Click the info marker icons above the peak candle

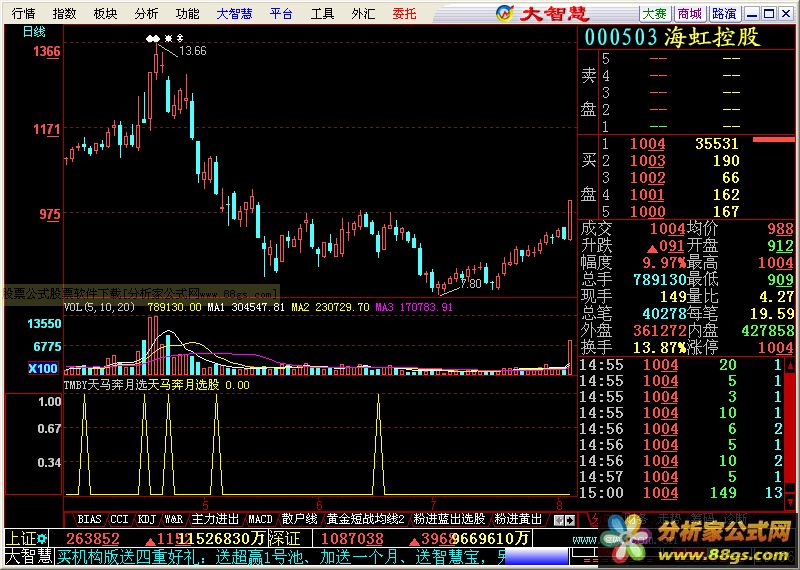point(164,38)
